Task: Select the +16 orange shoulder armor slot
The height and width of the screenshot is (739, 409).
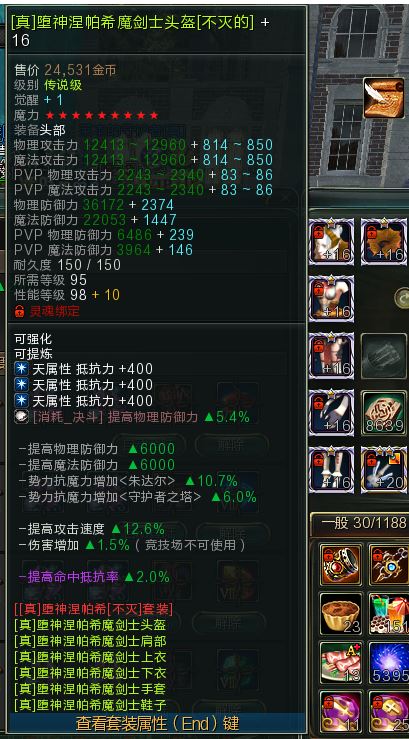Action: [385, 242]
